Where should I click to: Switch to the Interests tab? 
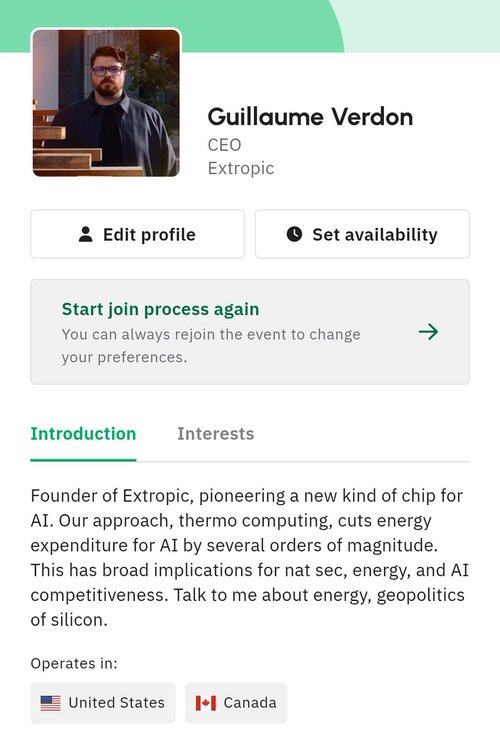[215, 434]
